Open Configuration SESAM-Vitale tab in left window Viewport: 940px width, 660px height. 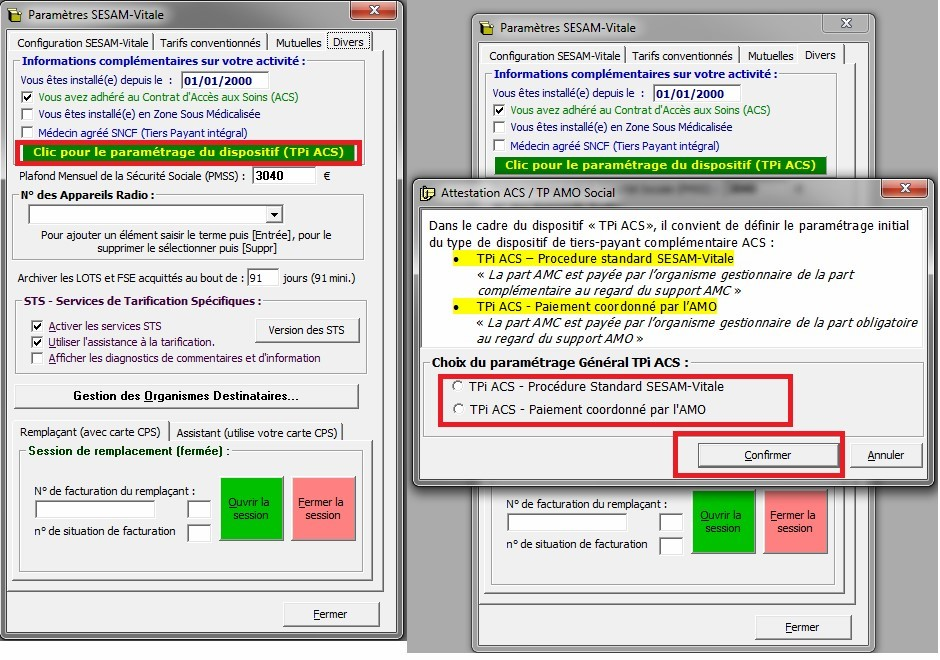82,43
